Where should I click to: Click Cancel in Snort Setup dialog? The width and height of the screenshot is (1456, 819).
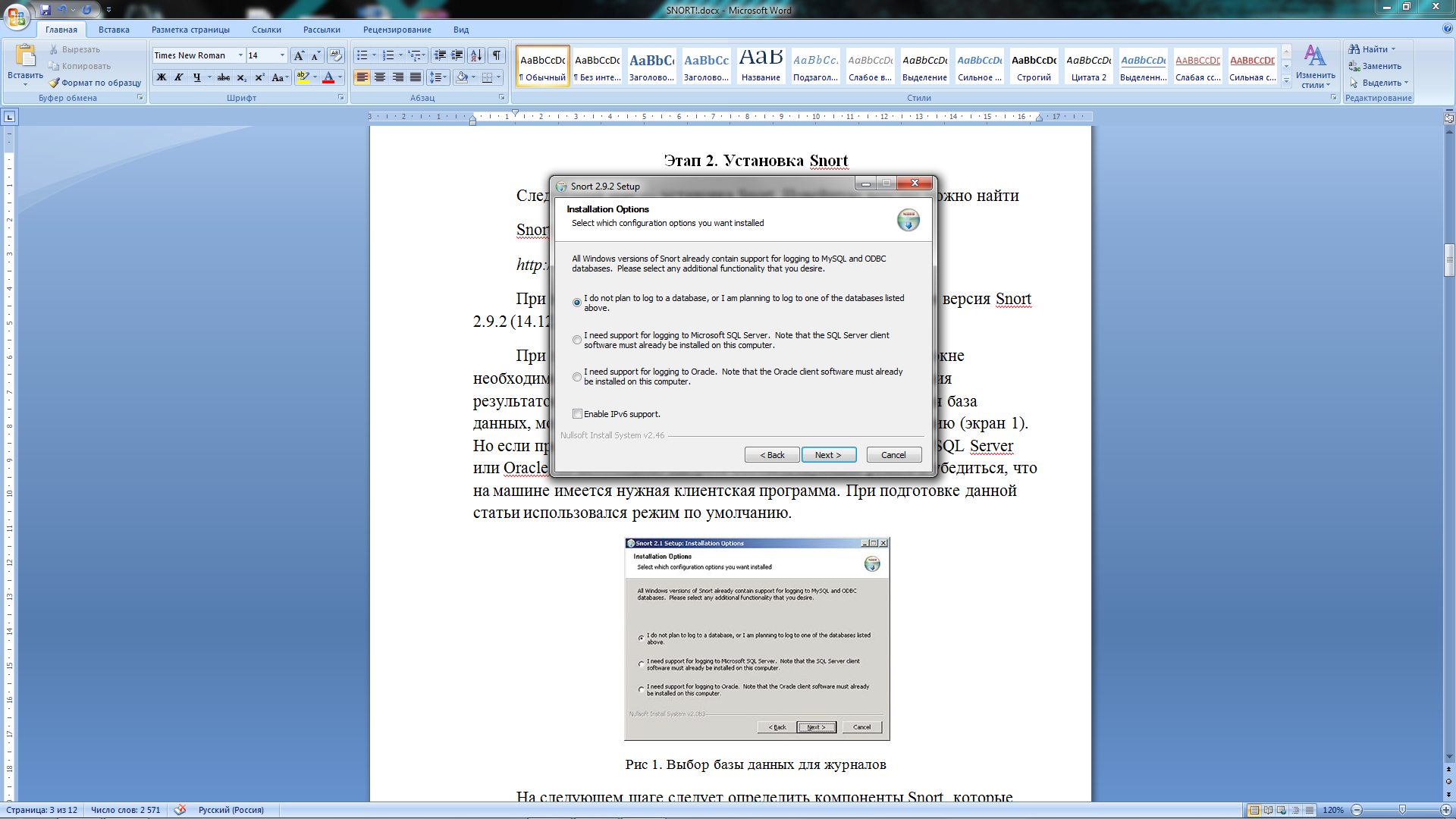coord(893,455)
